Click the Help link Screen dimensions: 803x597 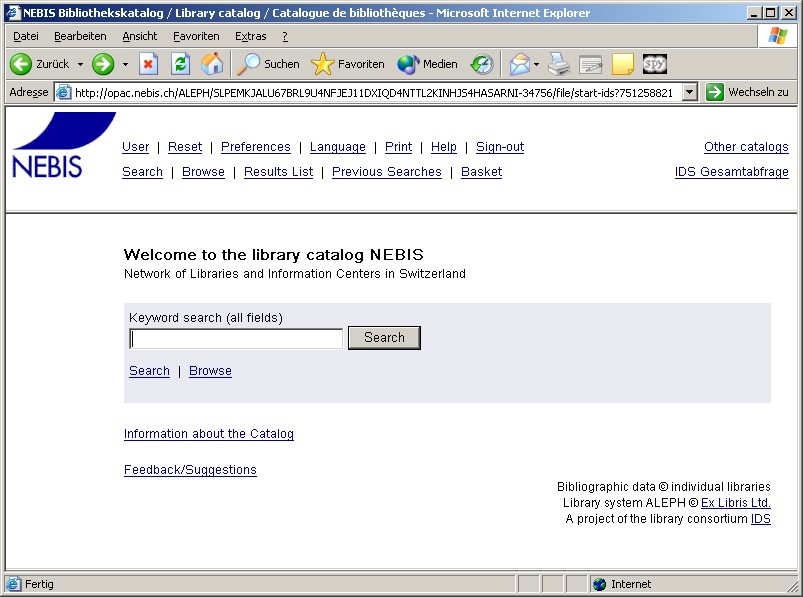(443, 147)
